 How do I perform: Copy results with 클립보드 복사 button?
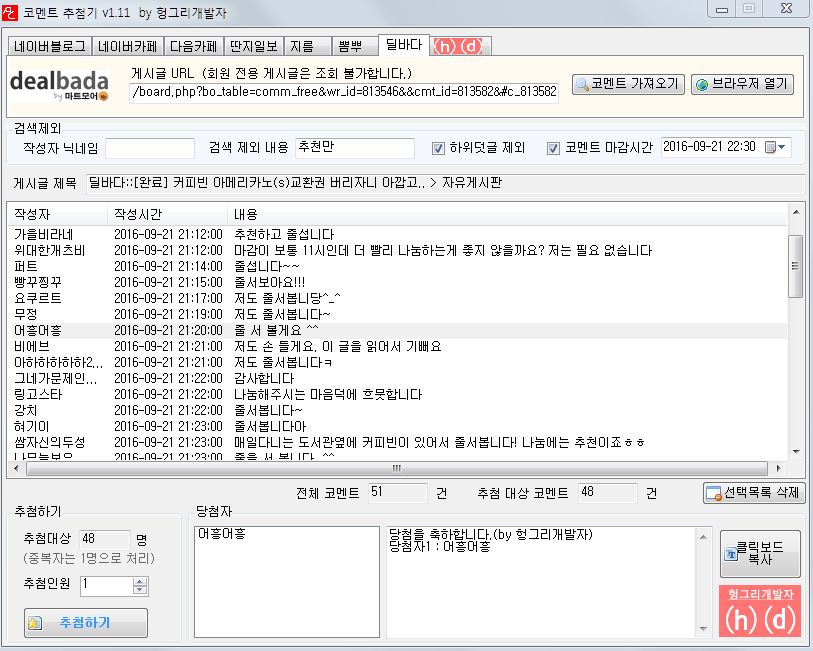point(760,554)
